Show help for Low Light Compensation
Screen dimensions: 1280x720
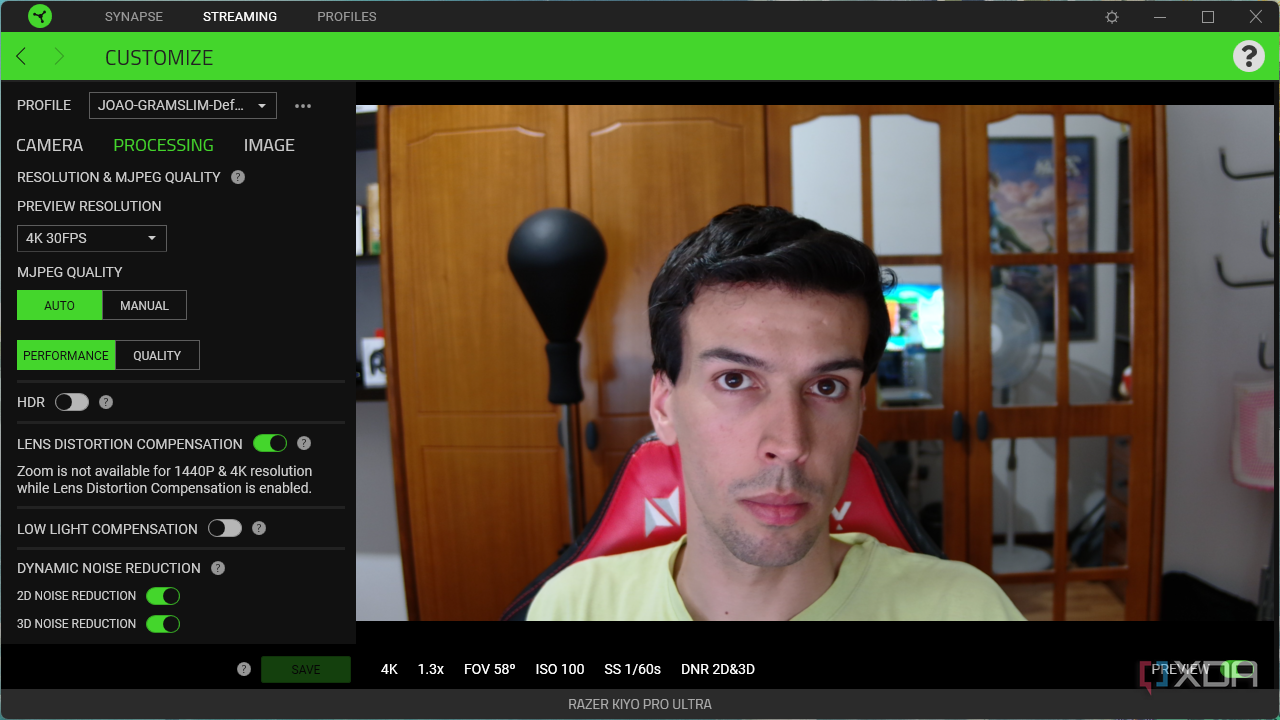pos(259,528)
